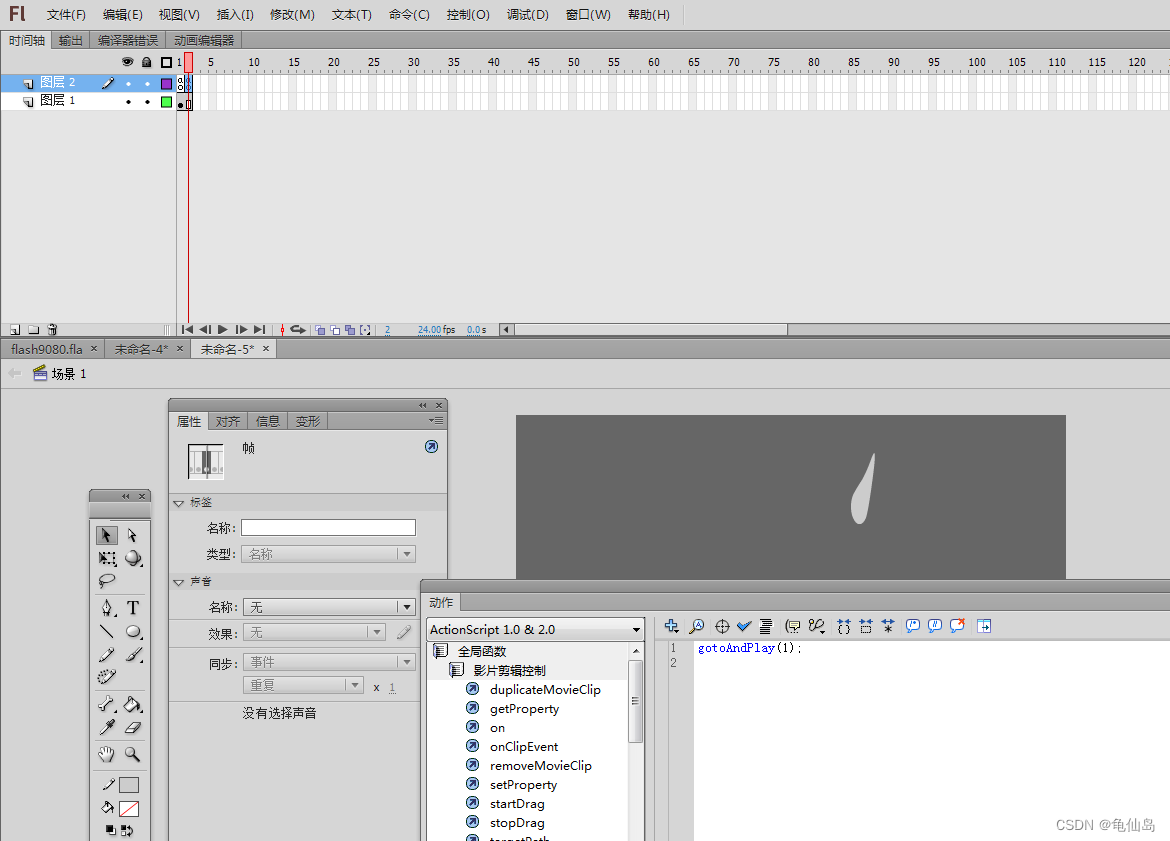
Task: Toggle purple outline square of 图层 2
Action: pos(166,84)
